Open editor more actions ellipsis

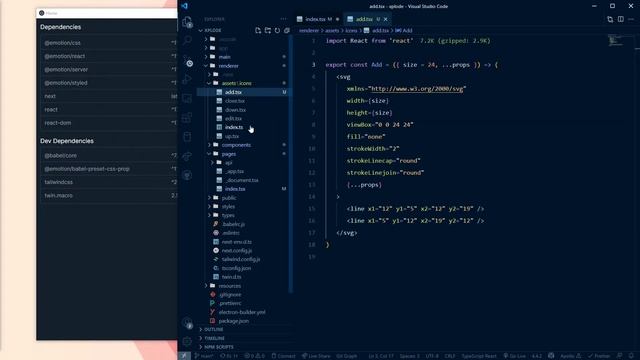(x=631, y=19)
